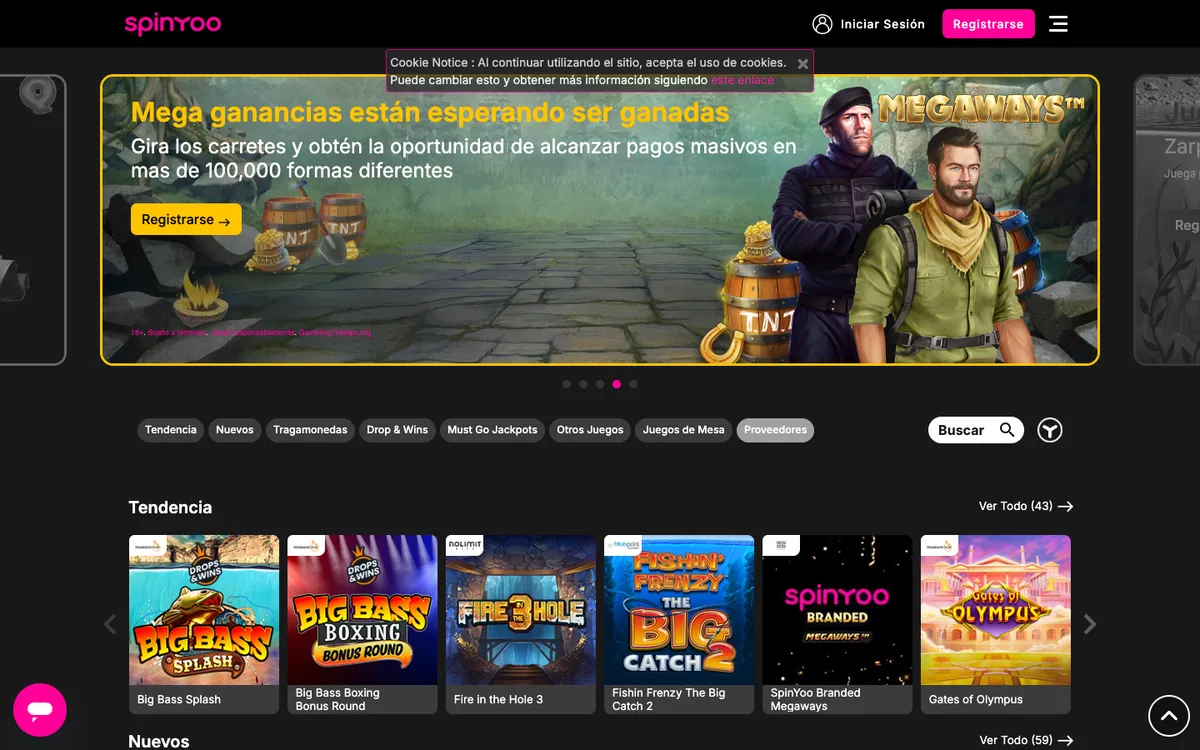Click the SpinYoo logo
1200x750 pixels.
click(x=173, y=24)
